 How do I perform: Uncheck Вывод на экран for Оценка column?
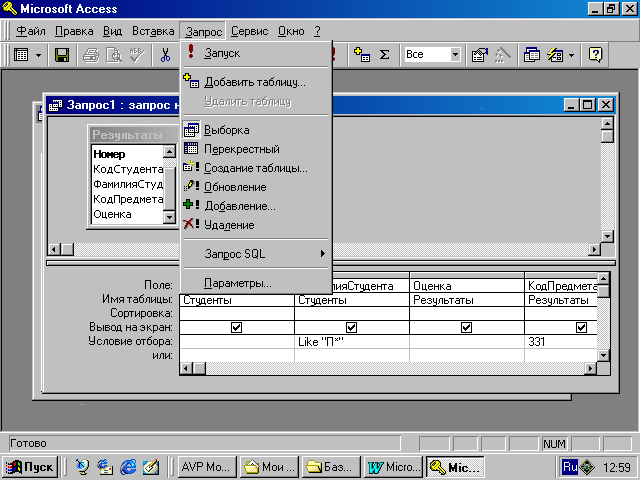coord(467,327)
